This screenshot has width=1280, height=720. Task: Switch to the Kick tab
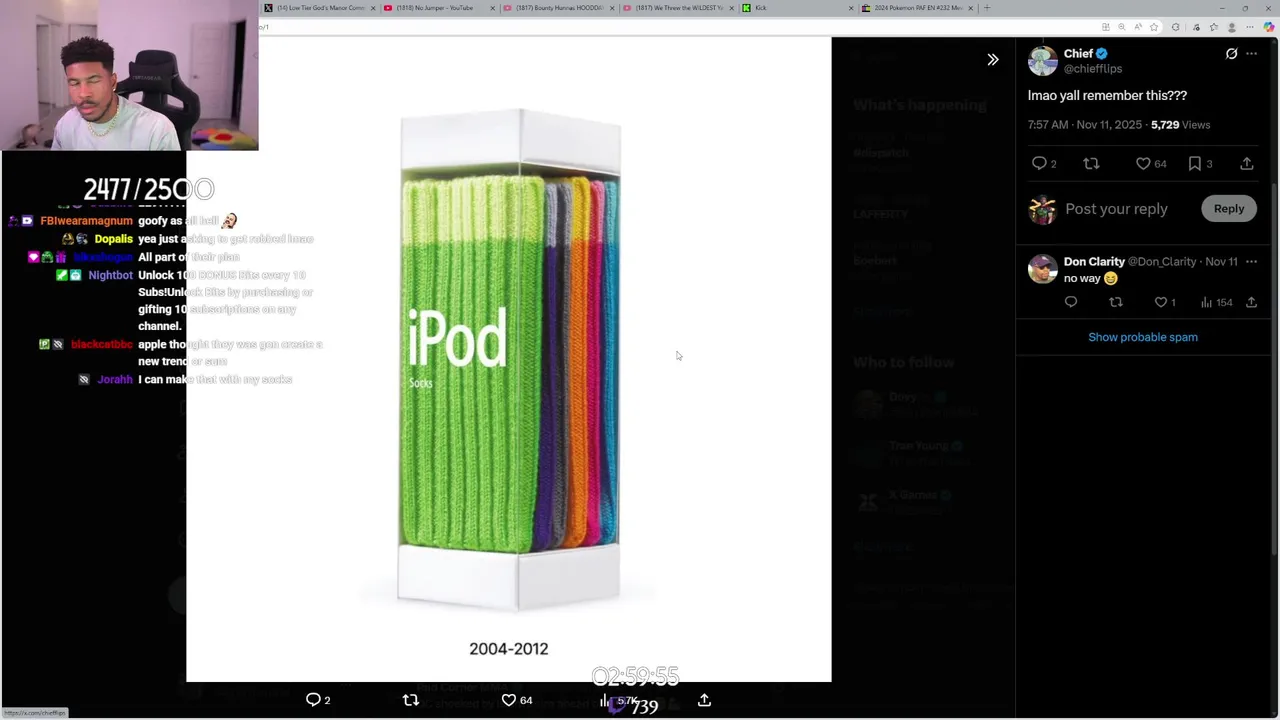[798, 8]
